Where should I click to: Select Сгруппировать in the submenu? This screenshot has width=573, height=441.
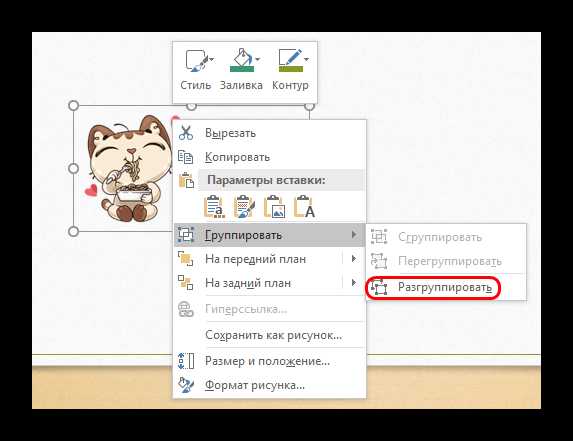coord(446,237)
